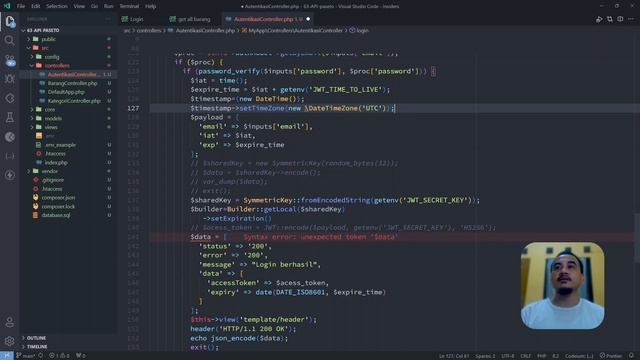
Task: Click the Prettier status bar item
Action: (611, 356)
